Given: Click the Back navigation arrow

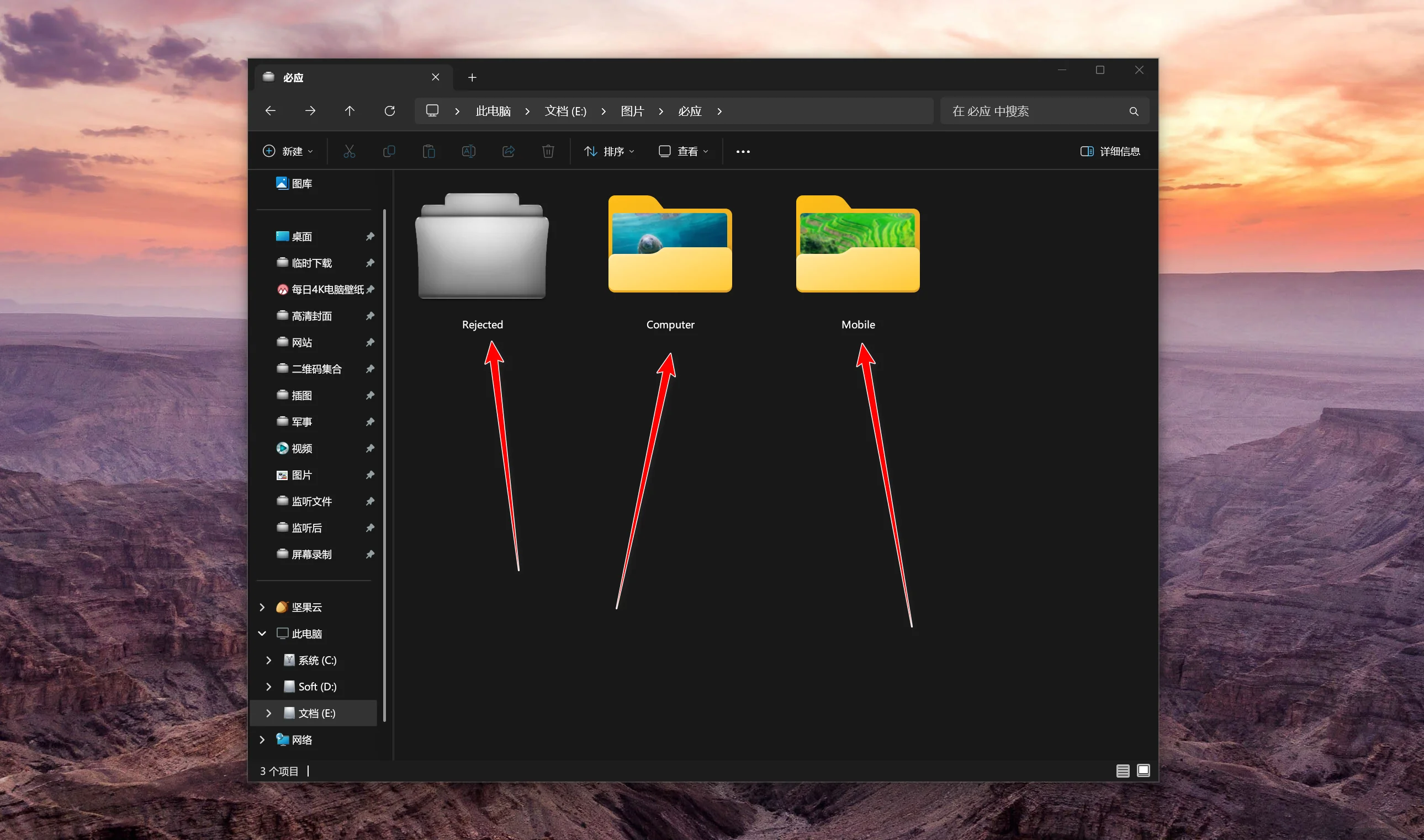Looking at the screenshot, I should click(x=271, y=111).
